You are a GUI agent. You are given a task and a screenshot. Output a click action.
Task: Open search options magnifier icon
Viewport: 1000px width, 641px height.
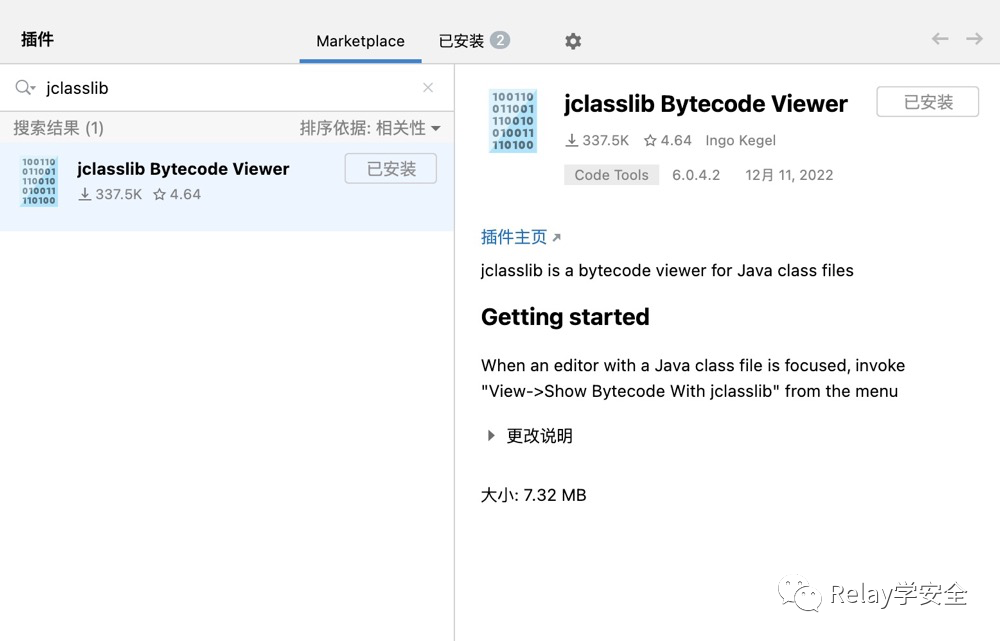point(25,87)
